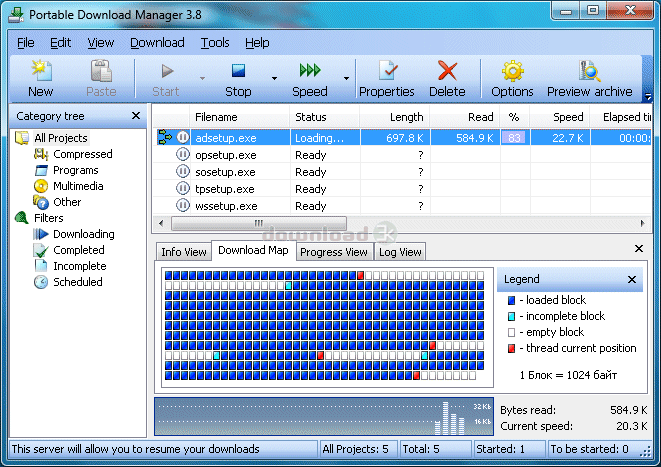Switch to the Log View tab
661x467 pixels.
[x=400, y=252]
